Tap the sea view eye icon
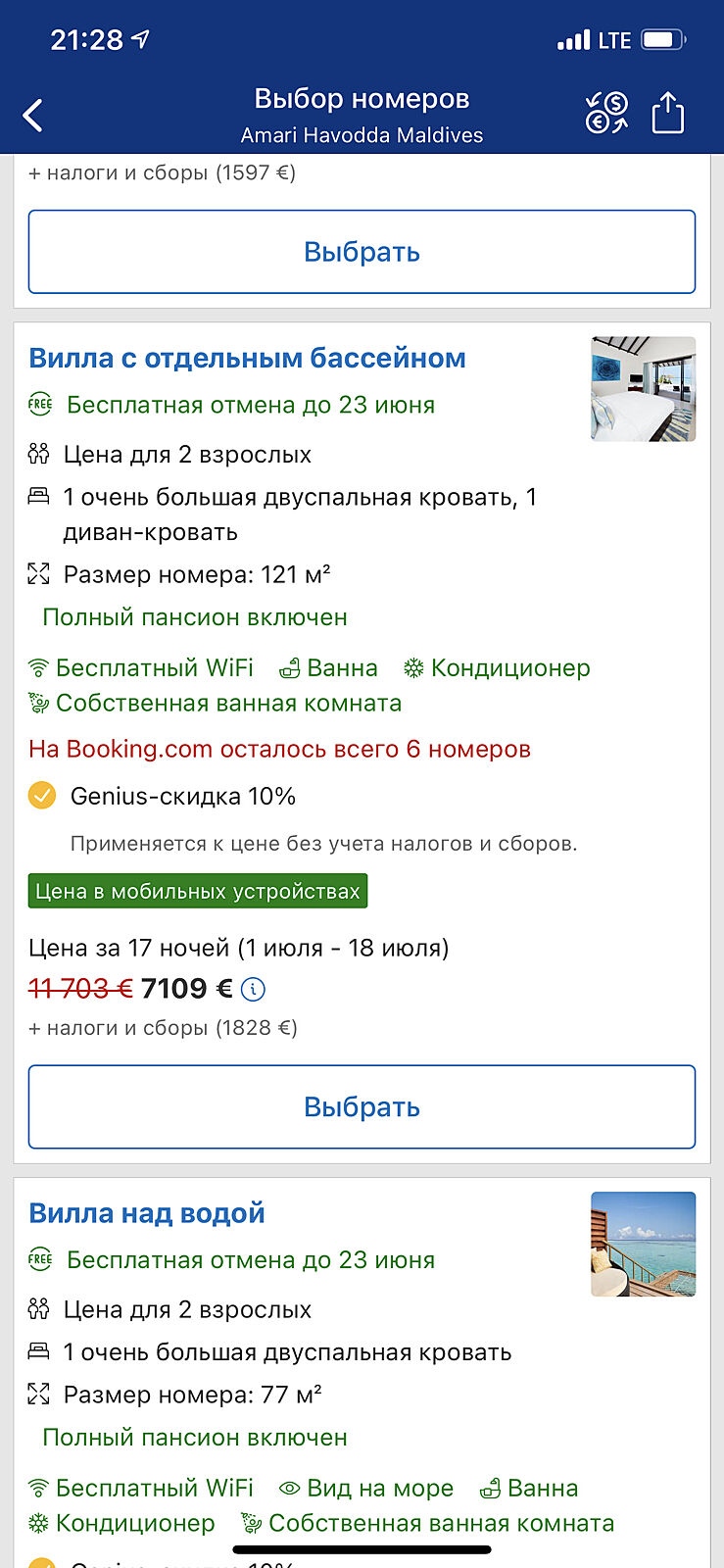The image size is (724, 1568). pyautogui.click(x=289, y=1489)
